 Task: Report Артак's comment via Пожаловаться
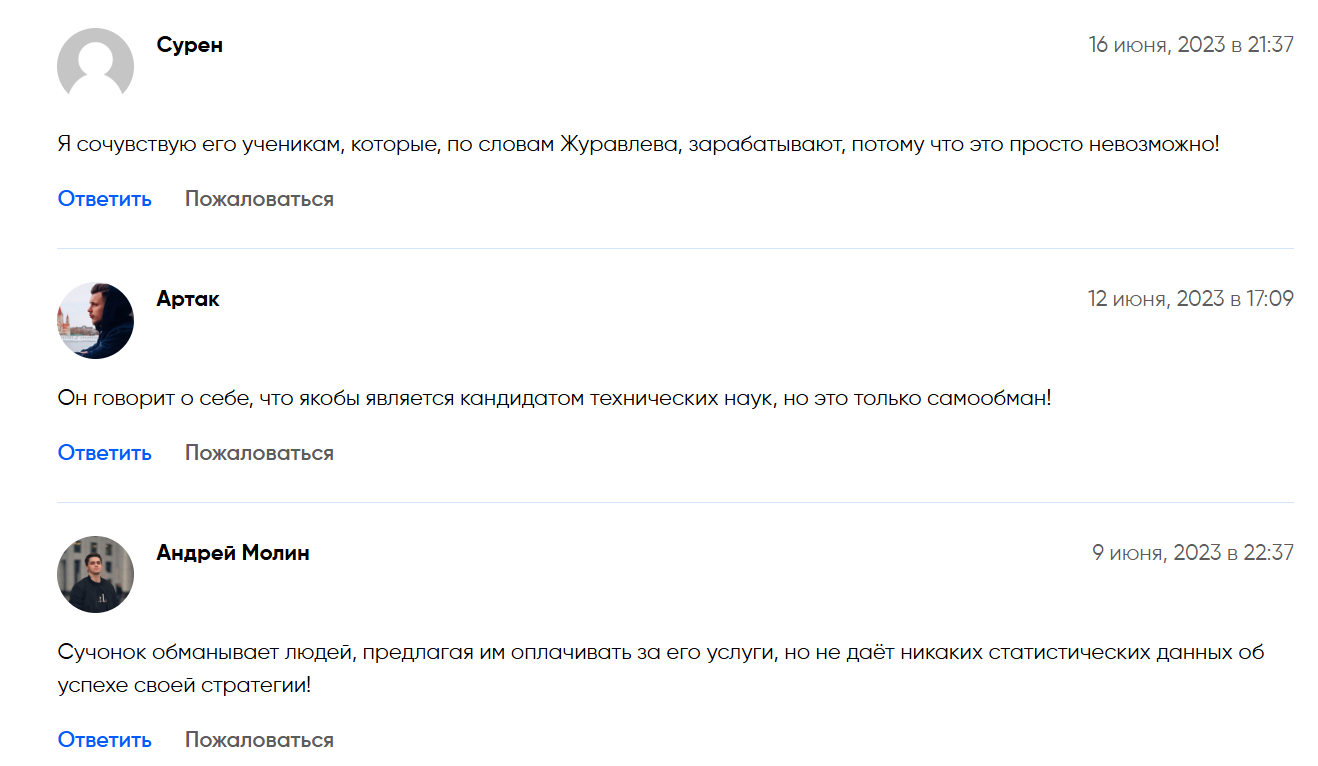(259, 453)
